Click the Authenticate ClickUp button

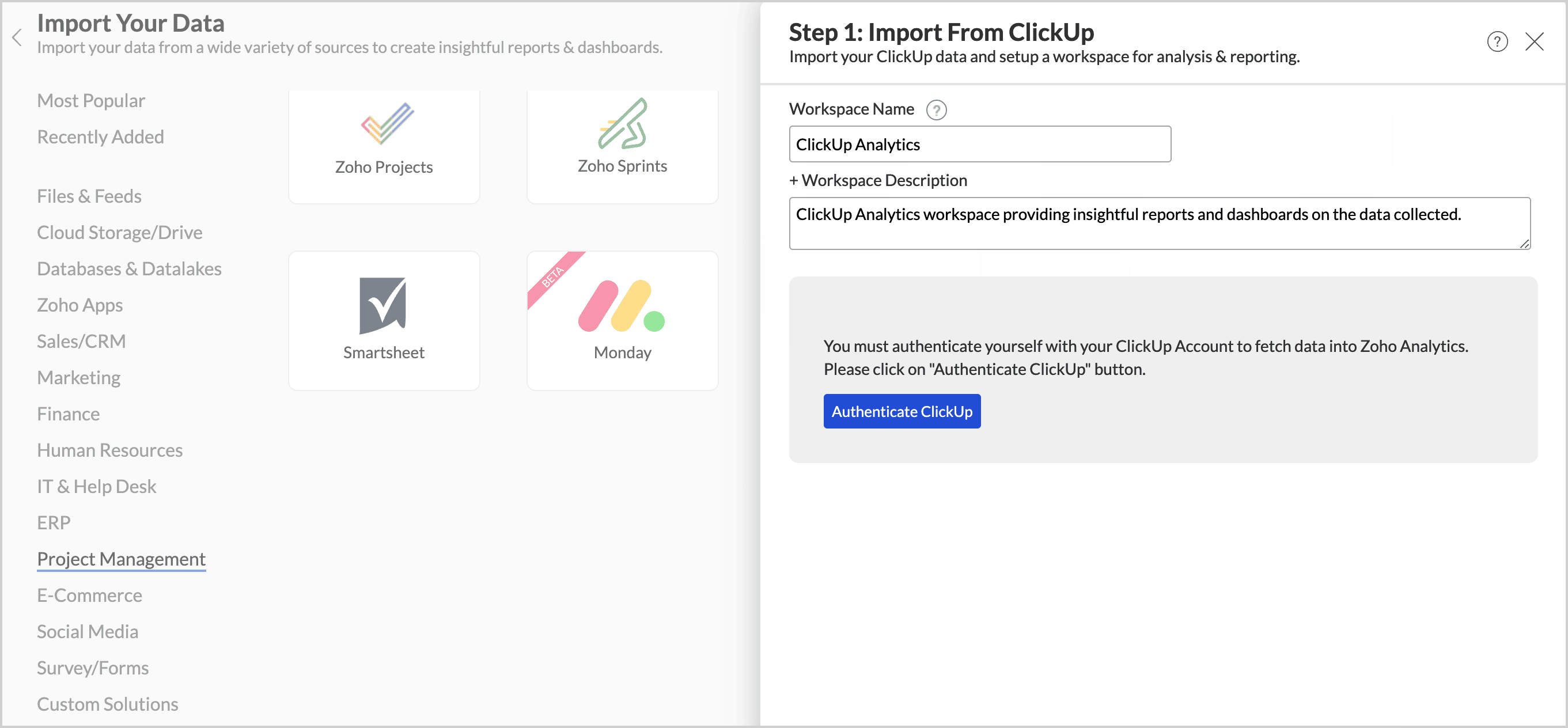(x=902, y=411)
